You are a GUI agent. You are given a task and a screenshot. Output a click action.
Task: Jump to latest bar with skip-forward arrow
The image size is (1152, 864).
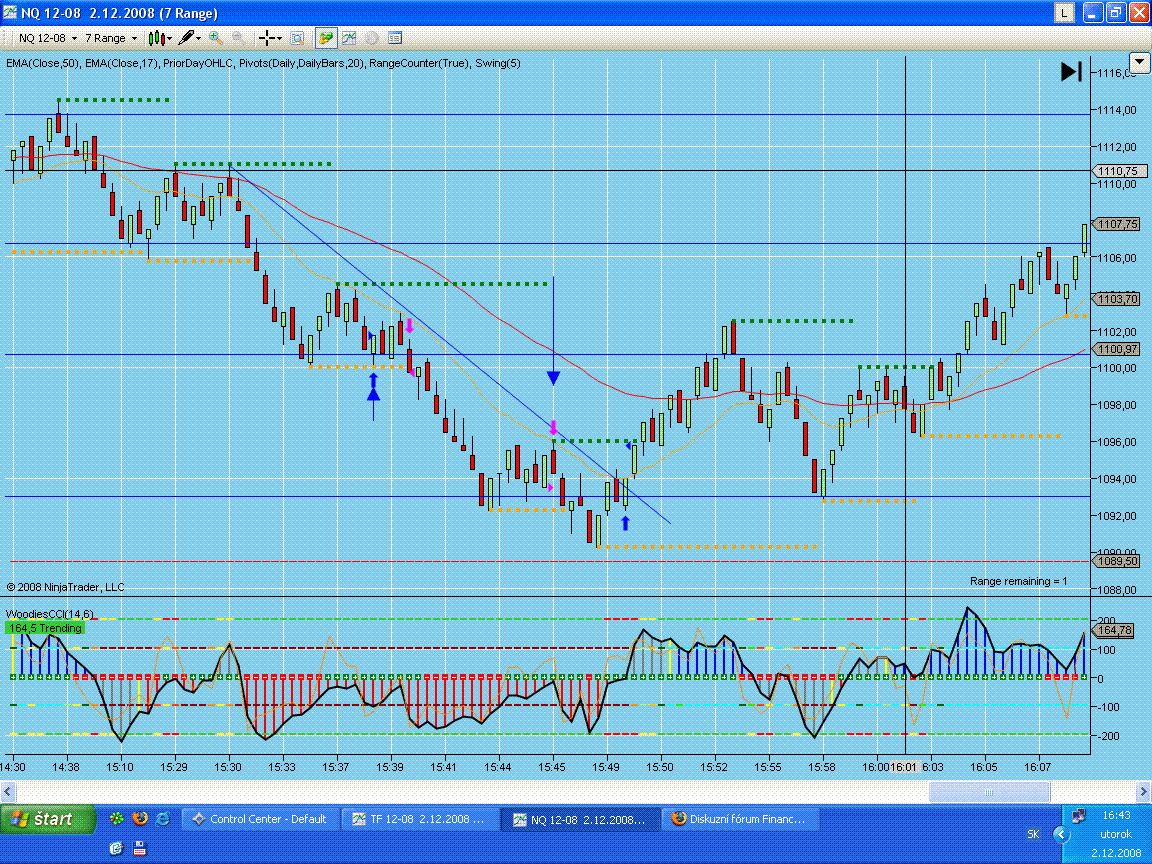1071,72
